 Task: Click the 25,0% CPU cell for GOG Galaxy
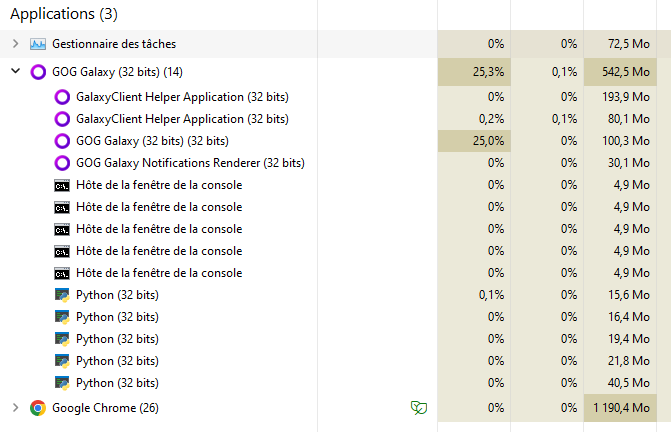474,141
